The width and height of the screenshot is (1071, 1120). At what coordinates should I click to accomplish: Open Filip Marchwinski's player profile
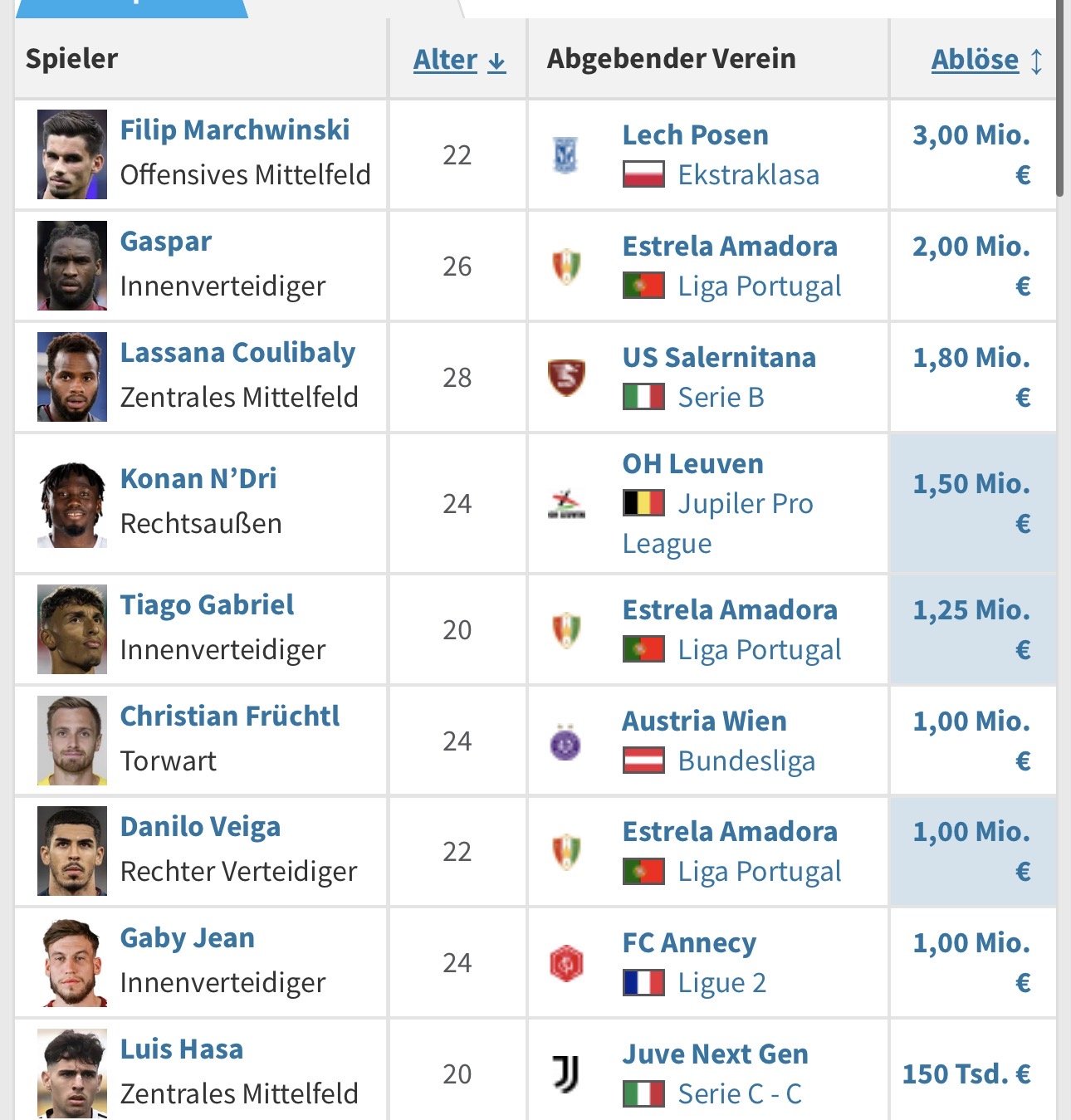coord(235,130)
